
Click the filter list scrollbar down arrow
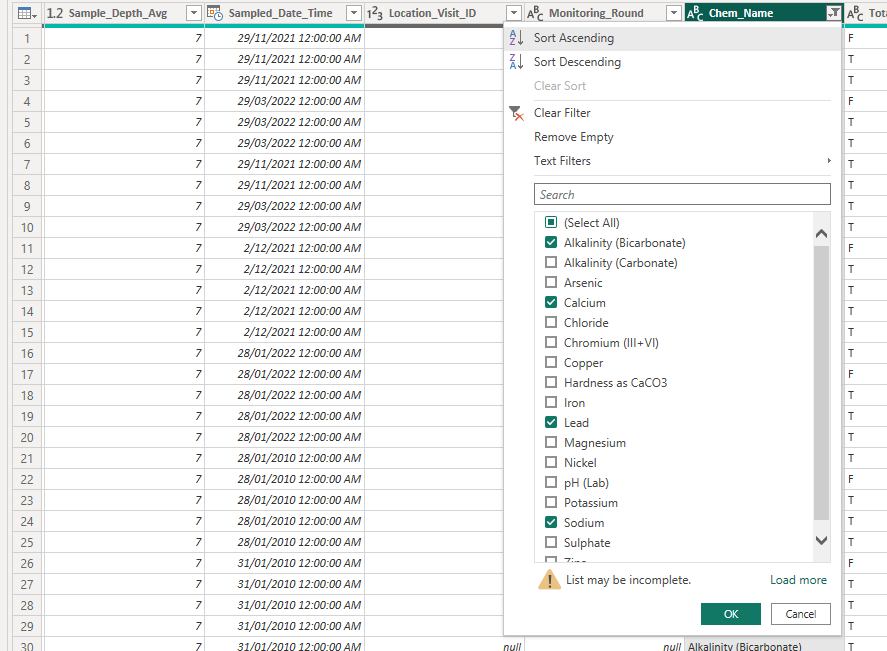[x=822, y=541]
